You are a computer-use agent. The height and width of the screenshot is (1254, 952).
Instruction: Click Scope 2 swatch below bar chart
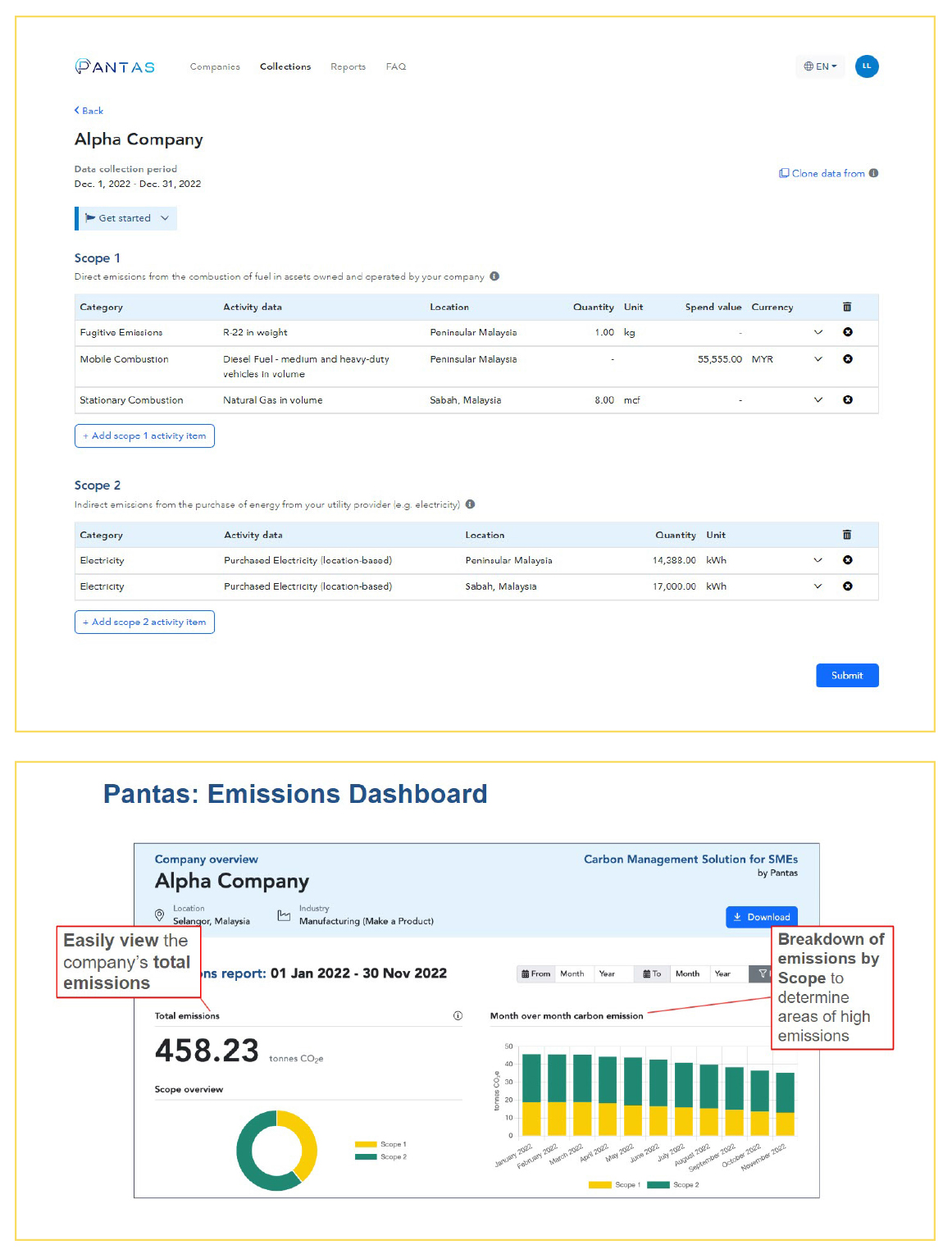click(658, 1185)
